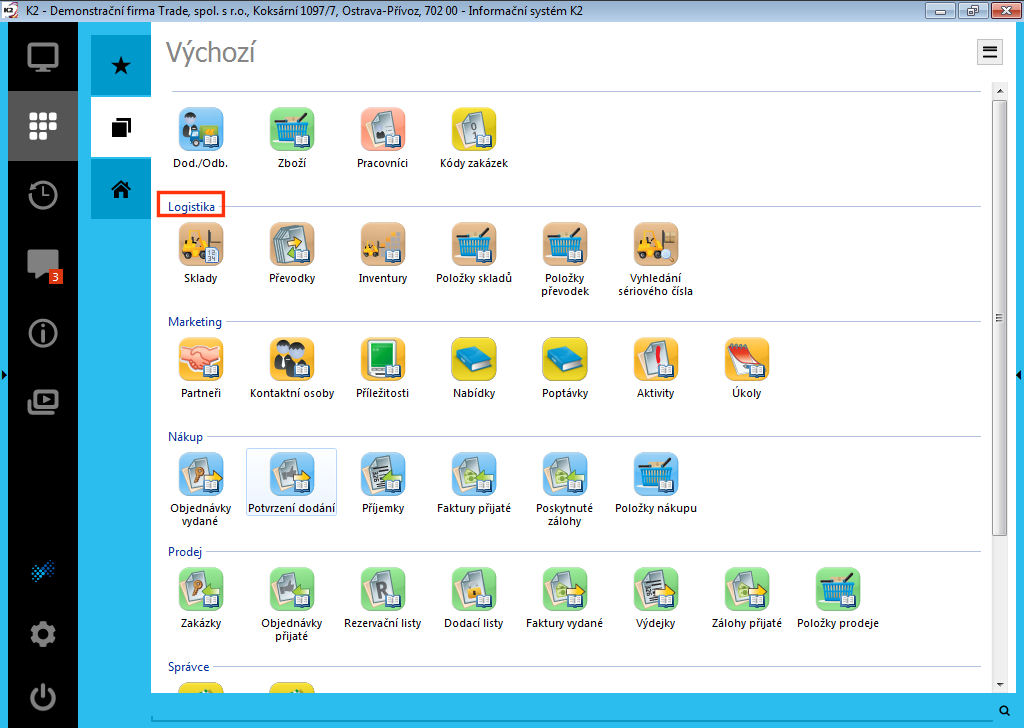Open the Převodky module
Image resolution: width=1024 pixels, height=728 pixels.
point(292,244)
